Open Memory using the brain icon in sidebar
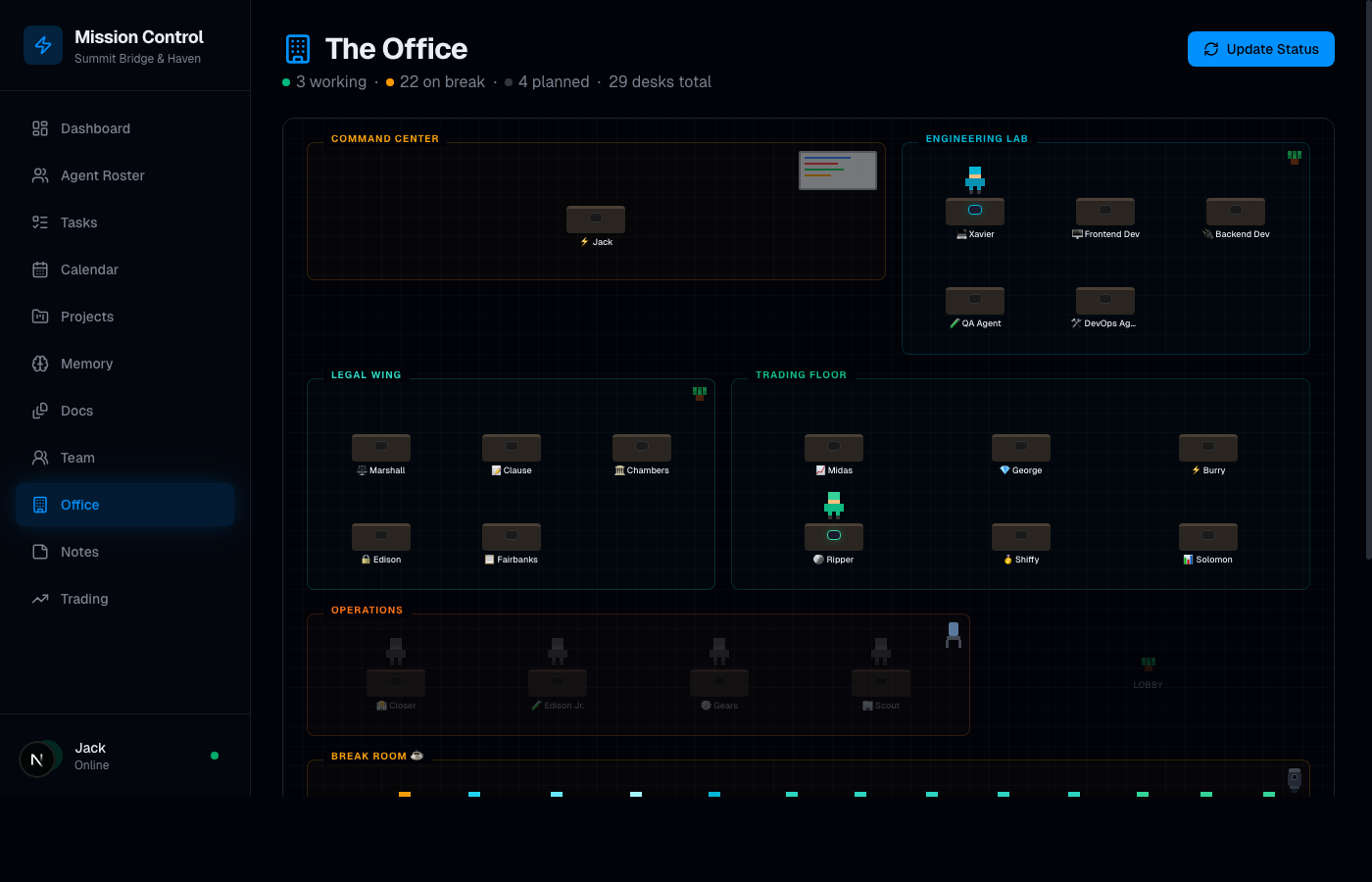This screenshot has height=882, width=1372. point(84,364)
